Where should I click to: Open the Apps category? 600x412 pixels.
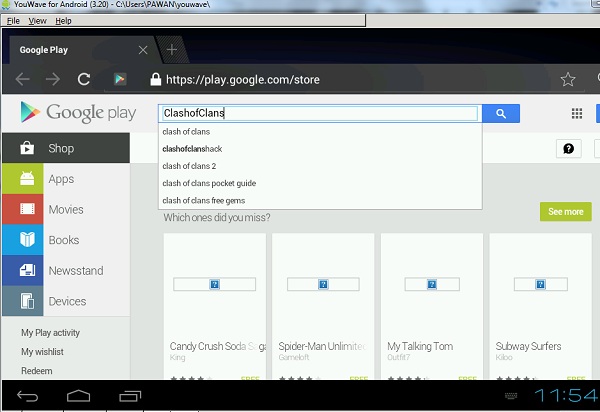tap(66, 179)
